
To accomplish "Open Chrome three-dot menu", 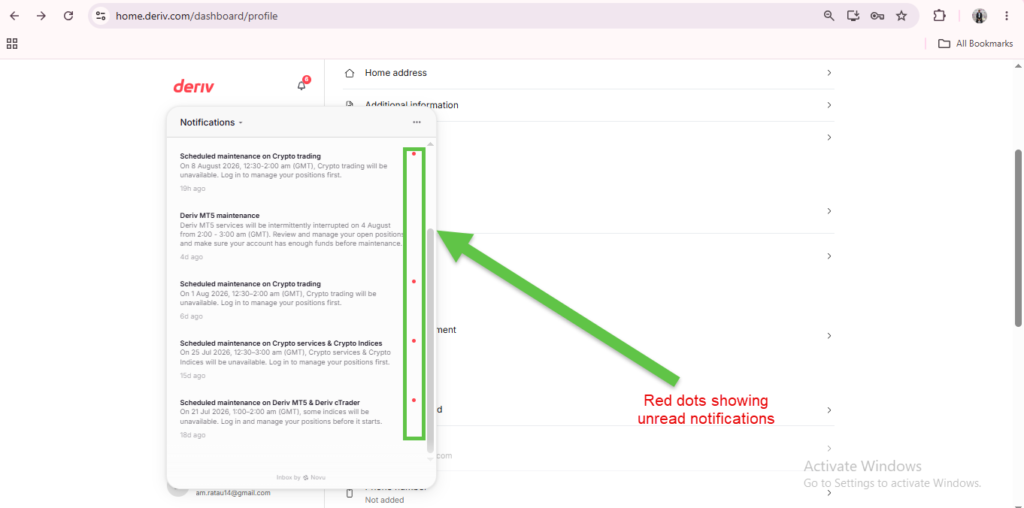I will pyautogui.click(x=1006, y=16).
